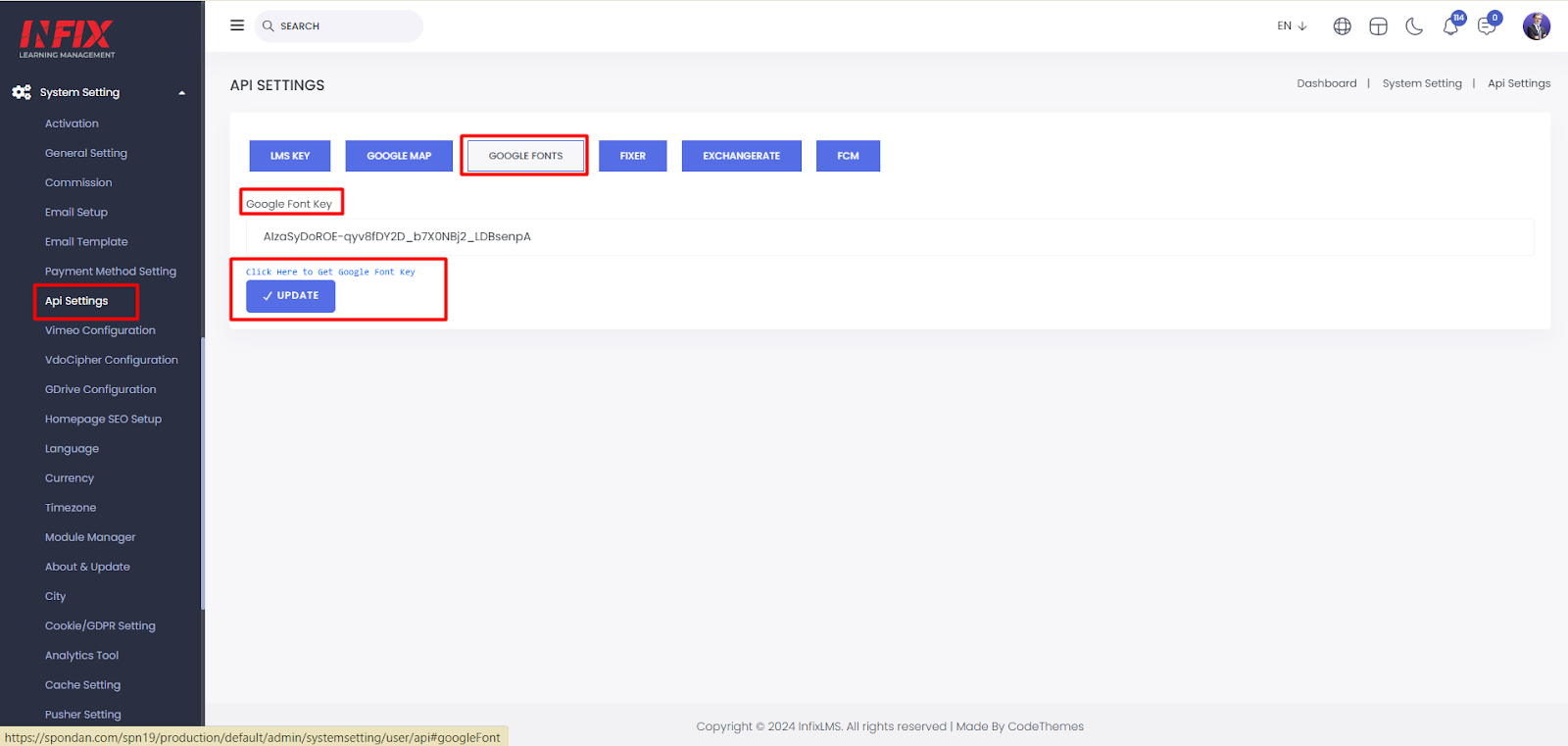Open Activation in sidebar

(72, 124)
